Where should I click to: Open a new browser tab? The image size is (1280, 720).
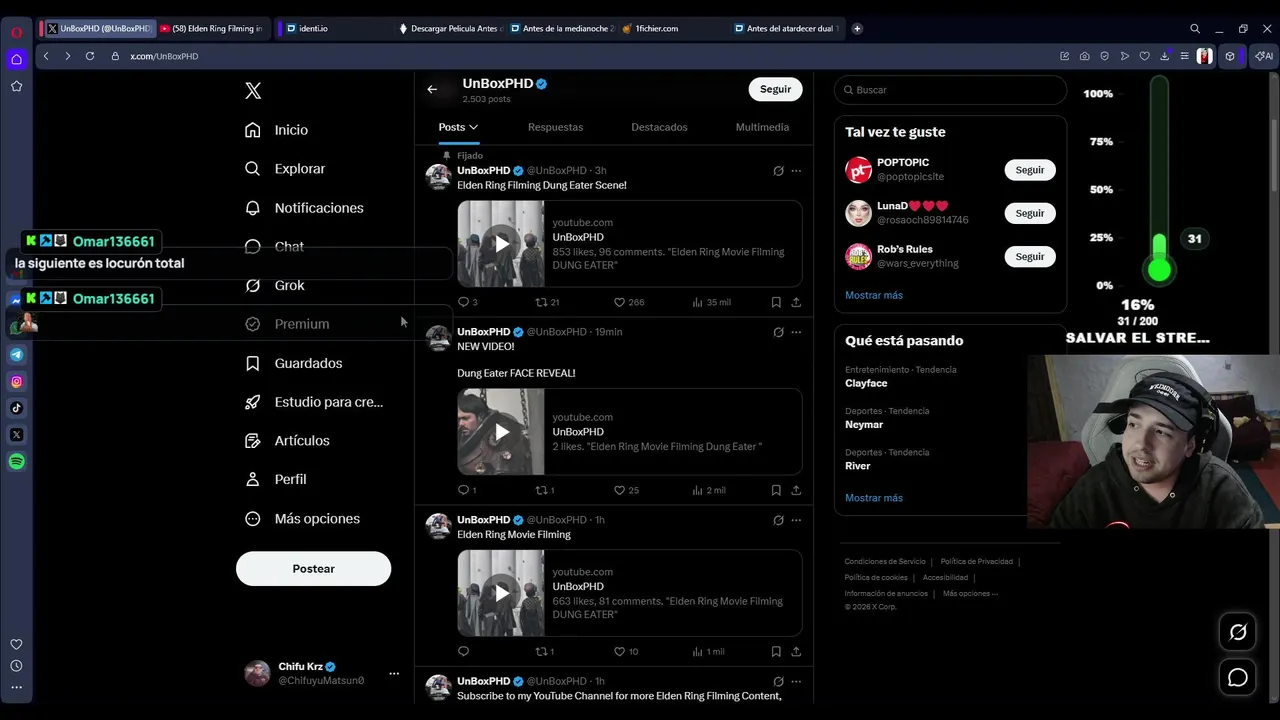coord(857,29)
